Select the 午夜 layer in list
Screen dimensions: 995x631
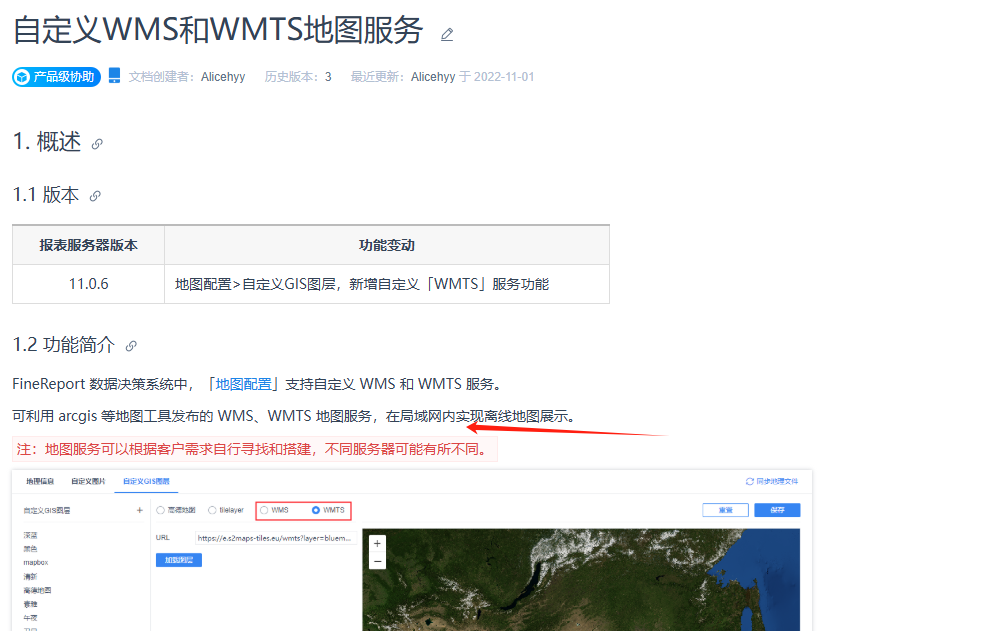(x=30, y=618)
